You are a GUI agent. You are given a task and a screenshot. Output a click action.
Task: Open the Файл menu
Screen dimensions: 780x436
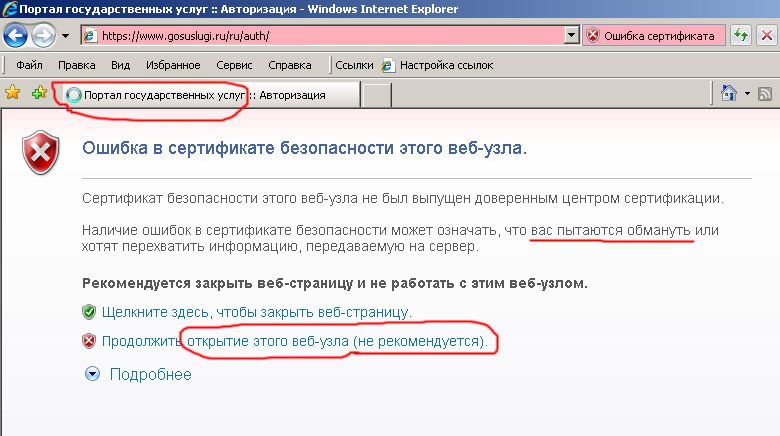pyautogui.click(x=29, y=65)
